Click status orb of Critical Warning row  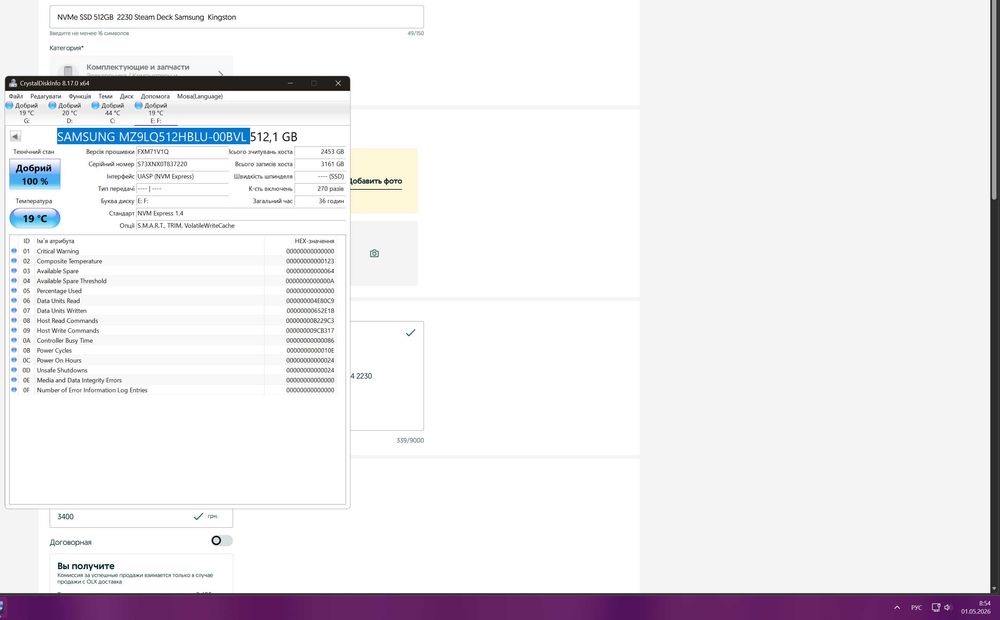click(x=14, y=251)
